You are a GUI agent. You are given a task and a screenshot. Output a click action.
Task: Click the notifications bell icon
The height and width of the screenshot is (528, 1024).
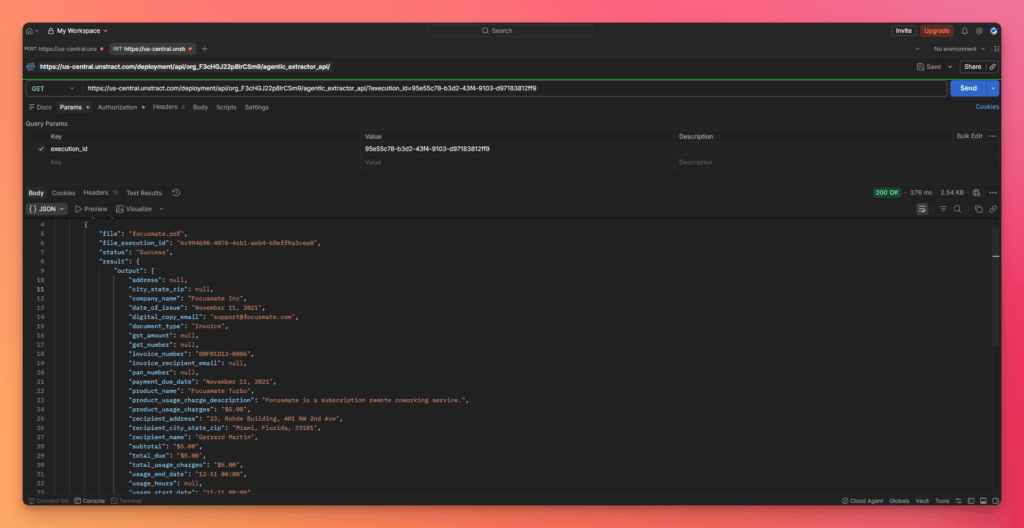(x=965, y=31)
